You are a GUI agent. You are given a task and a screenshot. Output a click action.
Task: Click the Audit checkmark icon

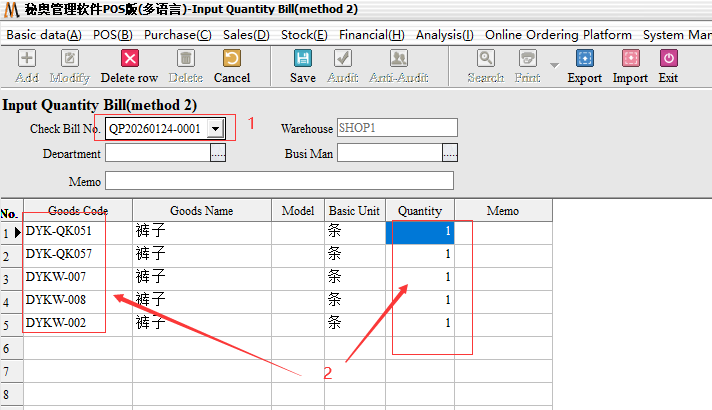[343, 60]
